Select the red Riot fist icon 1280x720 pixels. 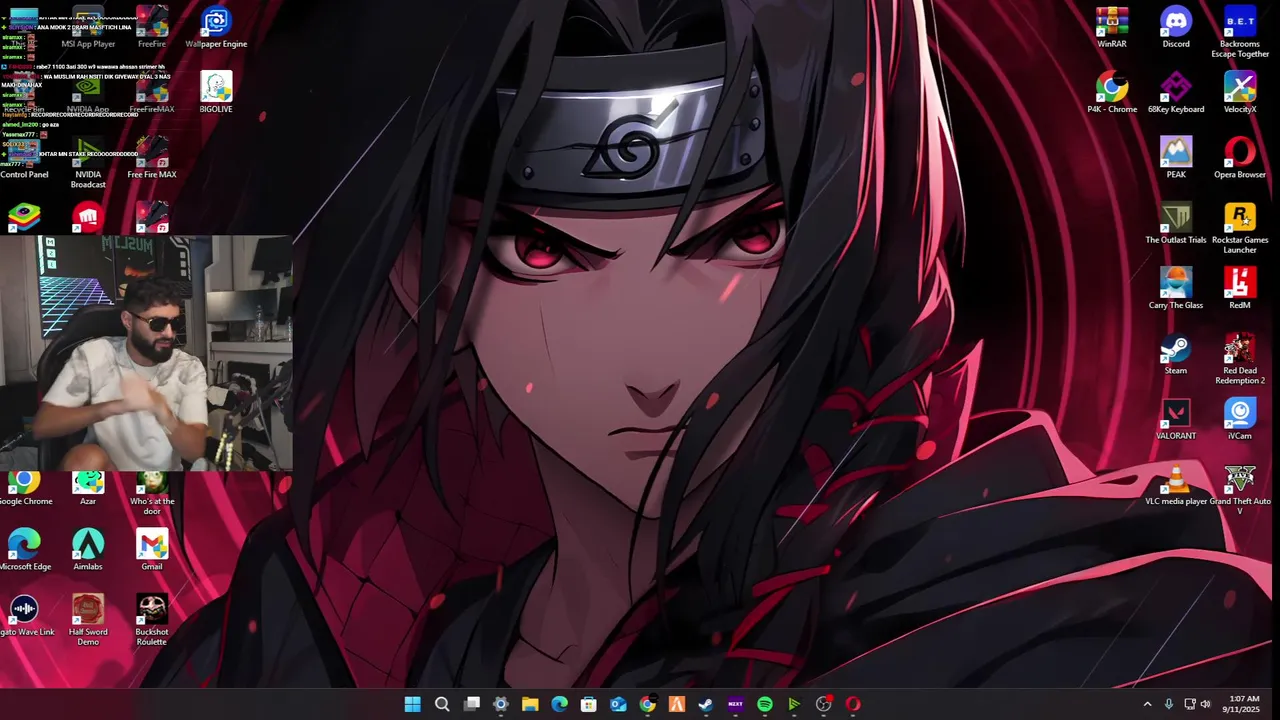point(88,217)
